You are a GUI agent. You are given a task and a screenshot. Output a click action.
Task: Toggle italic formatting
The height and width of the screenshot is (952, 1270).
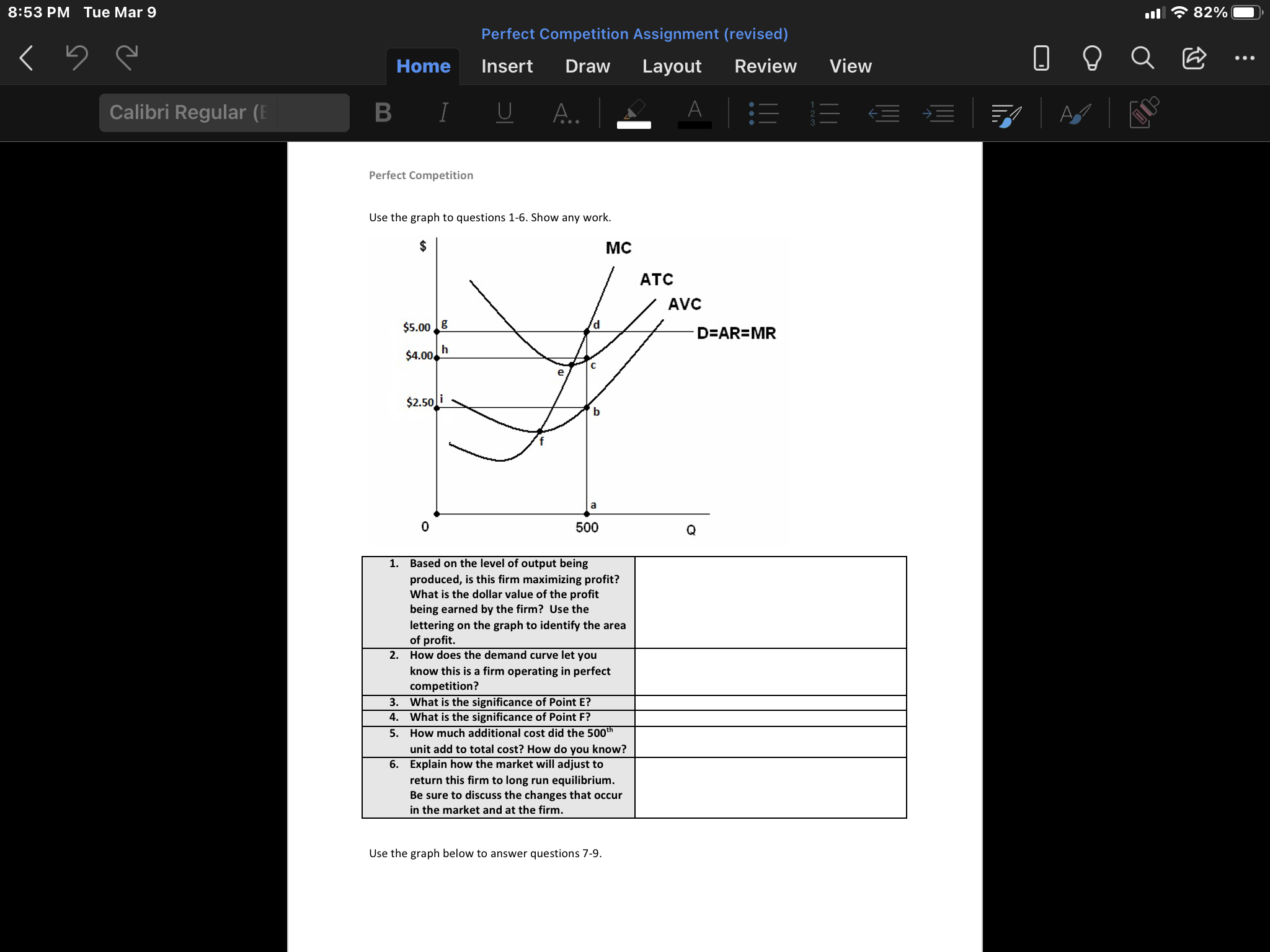click(x=442, y=112)
